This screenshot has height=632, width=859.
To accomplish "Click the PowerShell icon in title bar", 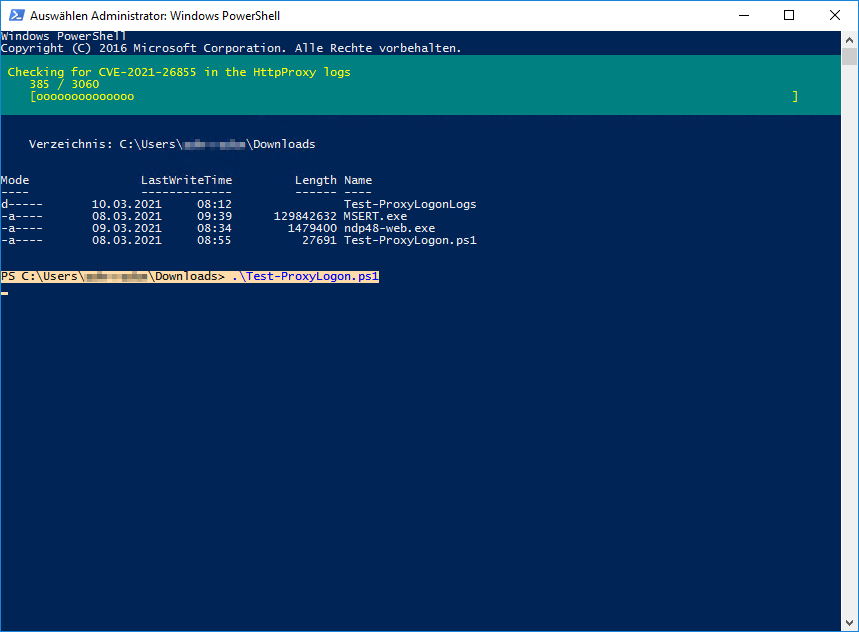I will [16, 15].
